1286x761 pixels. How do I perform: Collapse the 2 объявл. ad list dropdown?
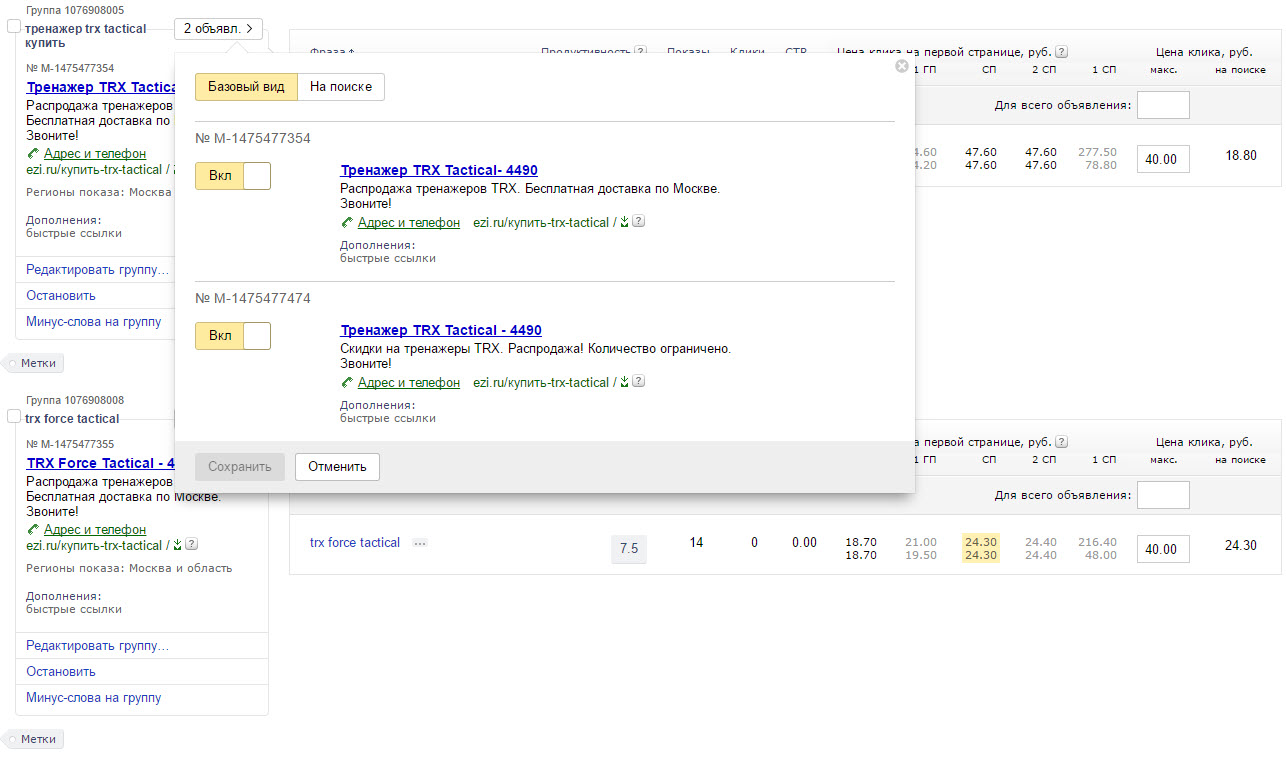pos(218,29)
